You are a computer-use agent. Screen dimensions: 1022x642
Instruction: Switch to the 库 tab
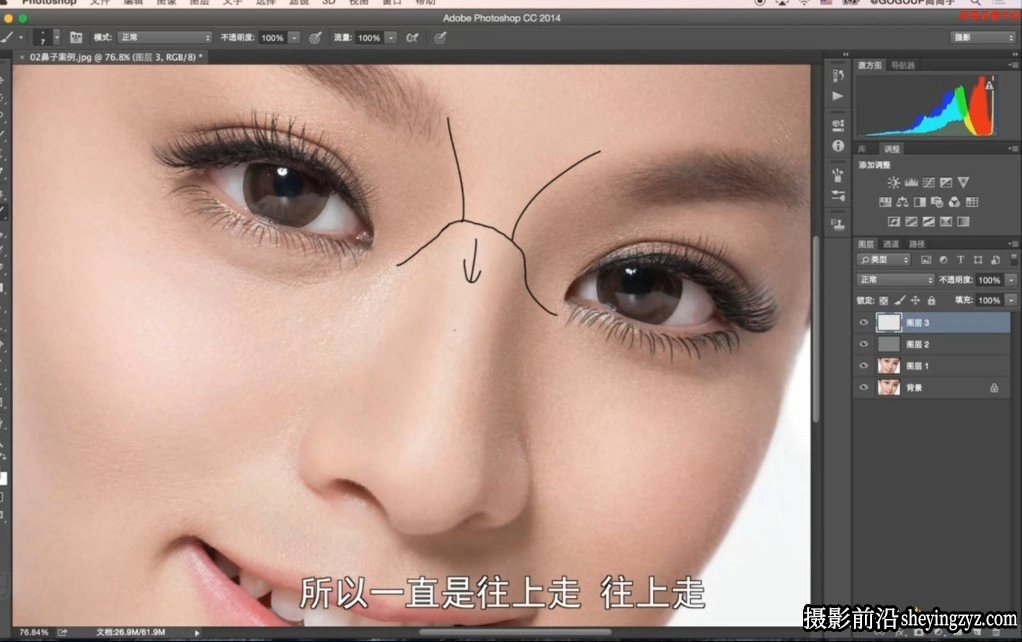[x=862, y=149]
